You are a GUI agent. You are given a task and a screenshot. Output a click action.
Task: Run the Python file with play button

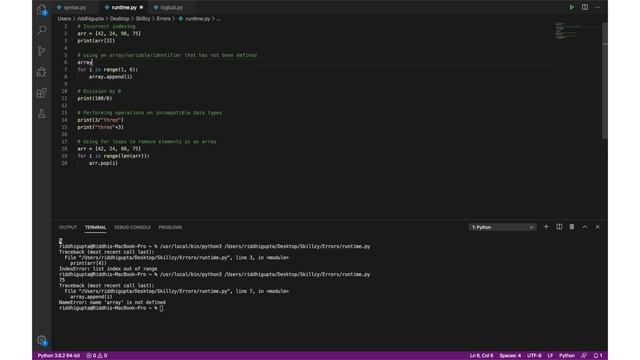pyautogui.click(x=571, y=7)
